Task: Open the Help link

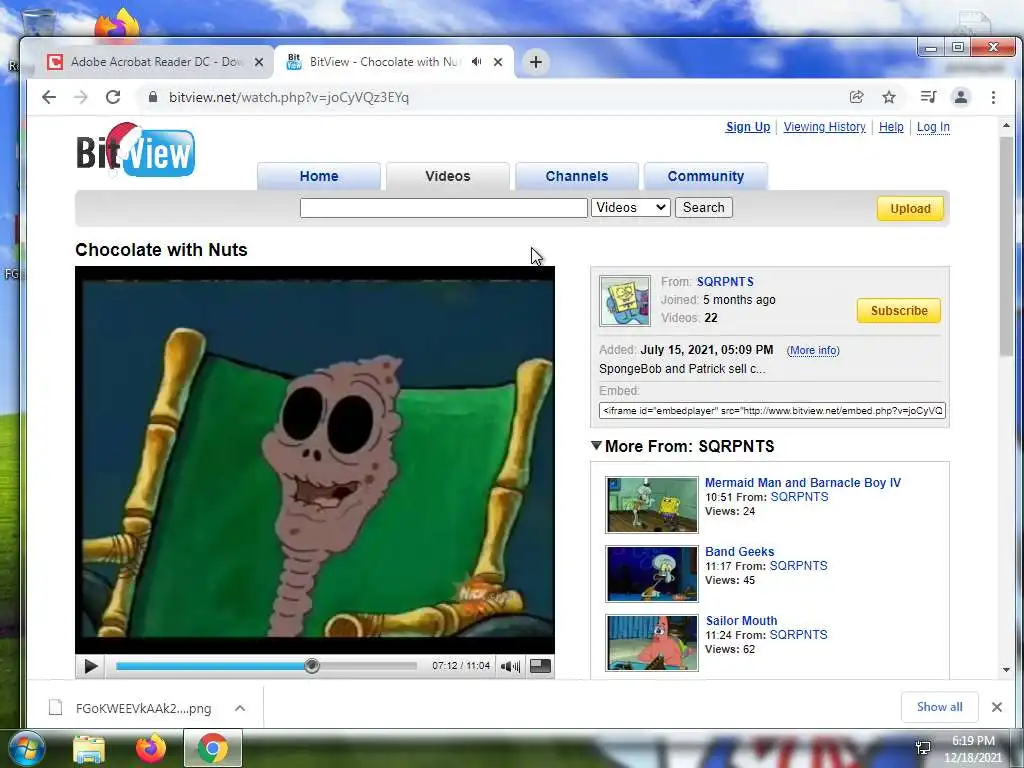Action: click(x=891, y=127)
